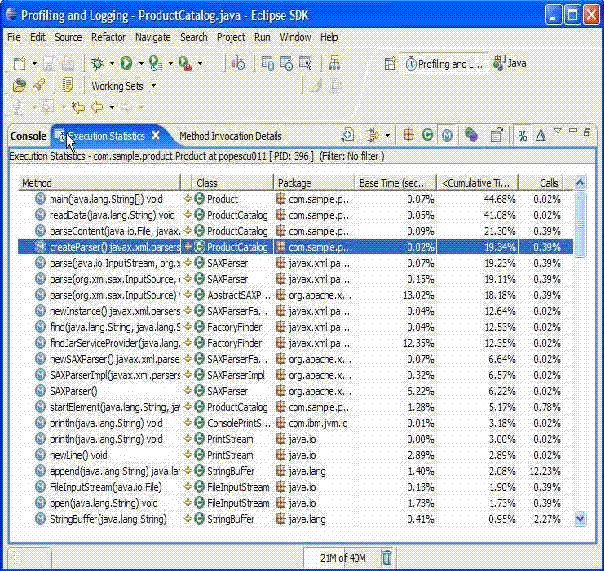Screen dimensions: 604x571
Task: Switch to Method Invocation Details tab
Action: 229,136
